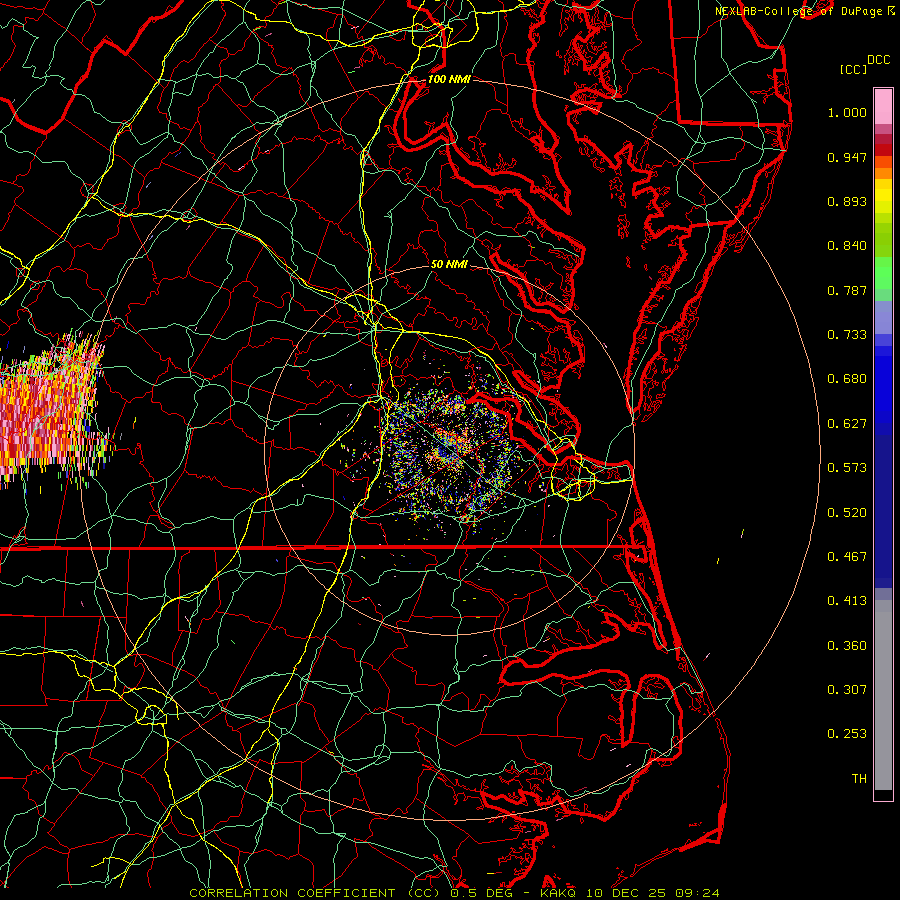Click the 0.893 color scale value
Image resolution: width=900 pixels, height=900 pixels.
pyautogui.click(x=847, y=201)
